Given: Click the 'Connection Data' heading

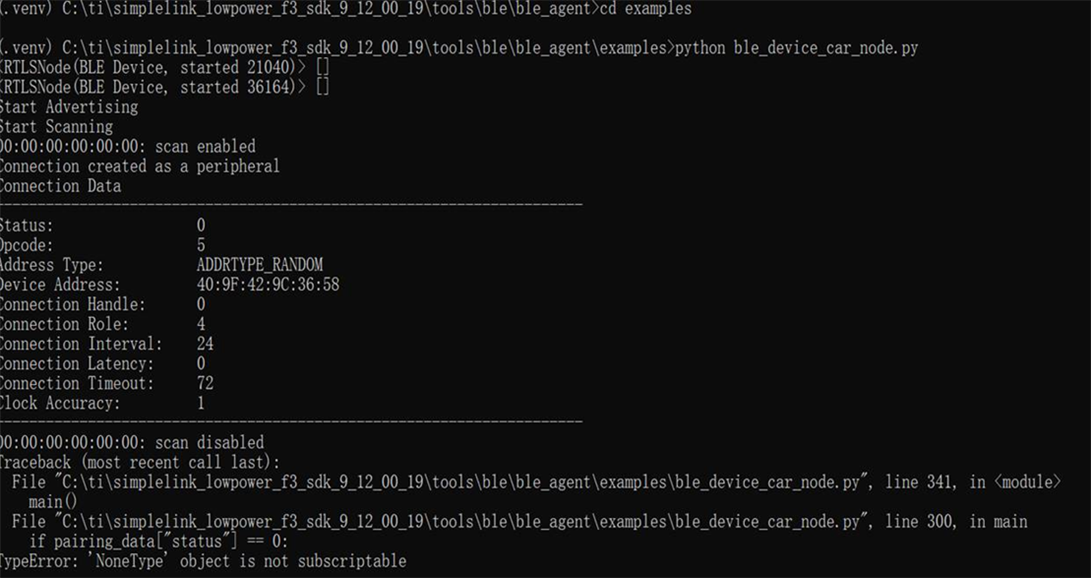Looking at the screenshot, I should (61, 186).
